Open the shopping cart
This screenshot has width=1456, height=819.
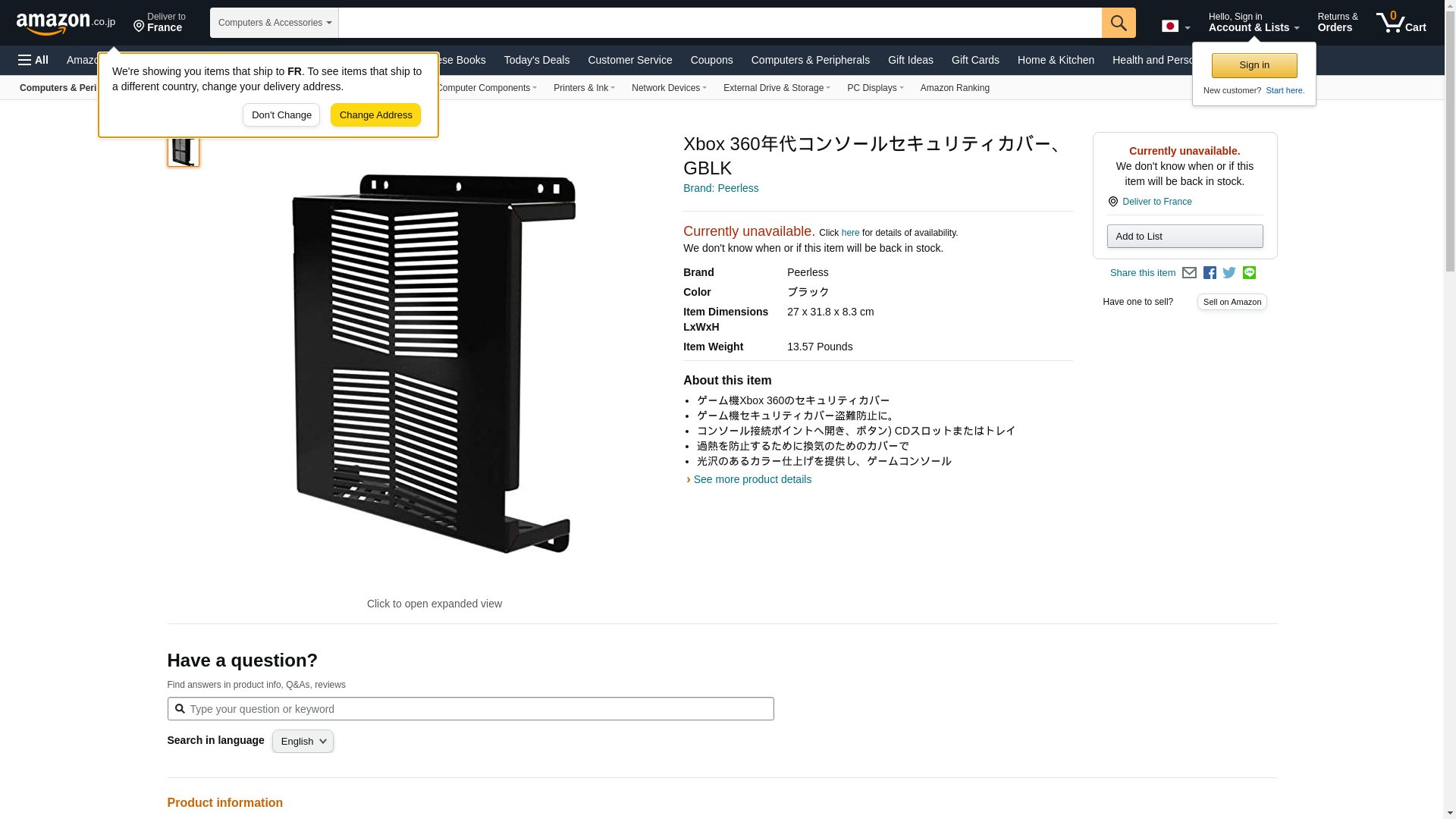(1401, 23)
